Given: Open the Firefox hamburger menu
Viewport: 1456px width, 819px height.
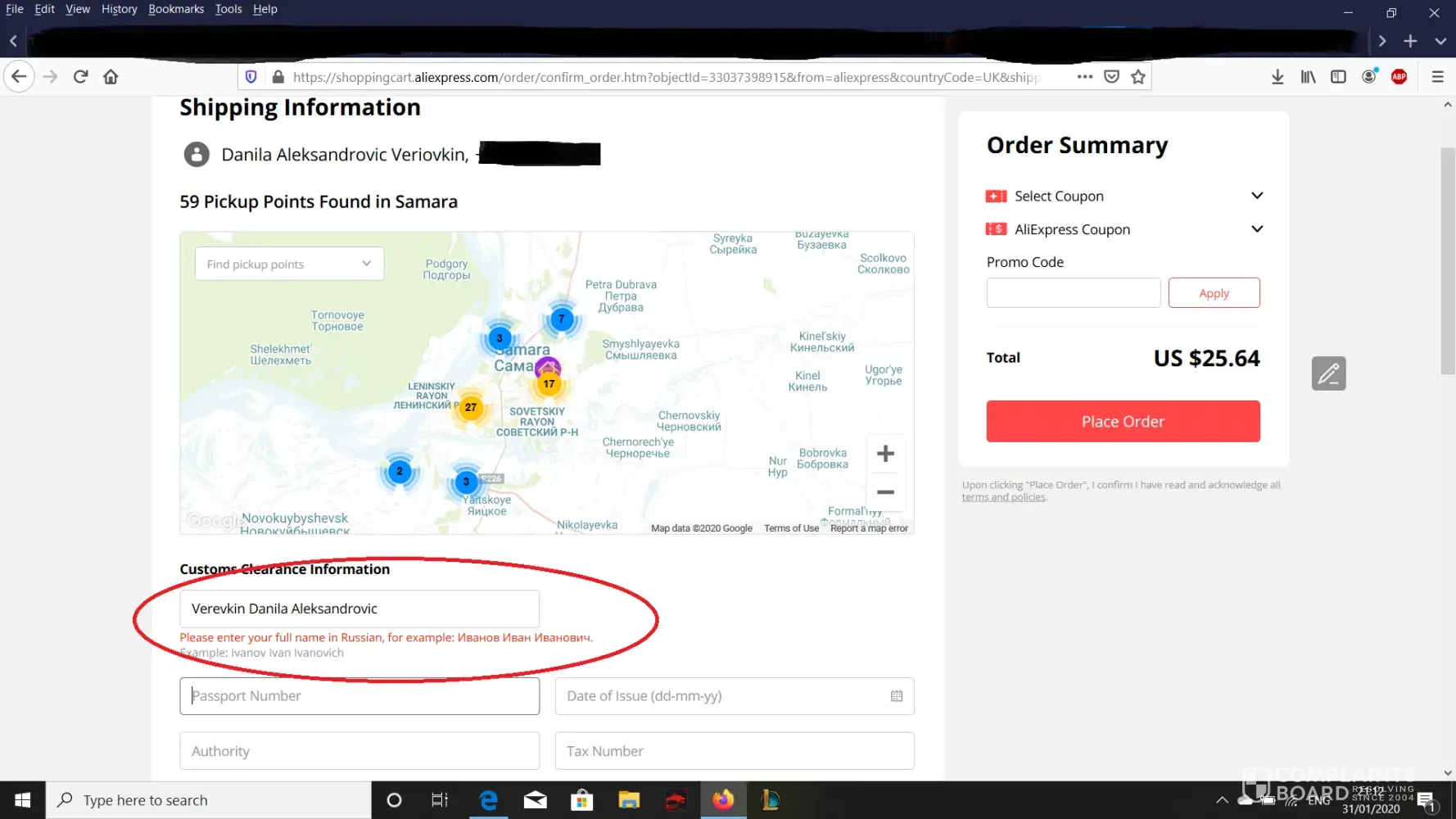Looking at the screenshot, I should [1438, 77].
